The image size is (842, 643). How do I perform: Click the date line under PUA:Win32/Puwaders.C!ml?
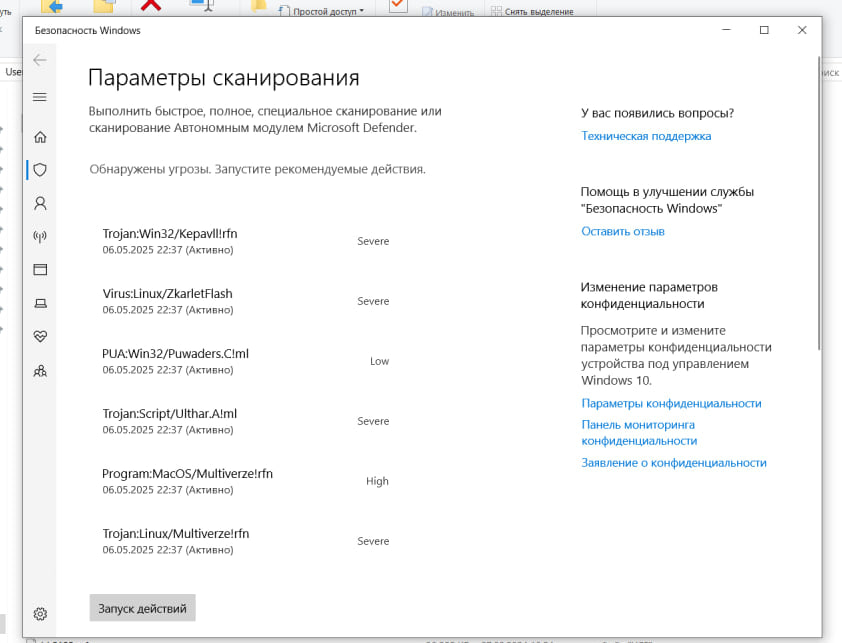tap(168, 370)
